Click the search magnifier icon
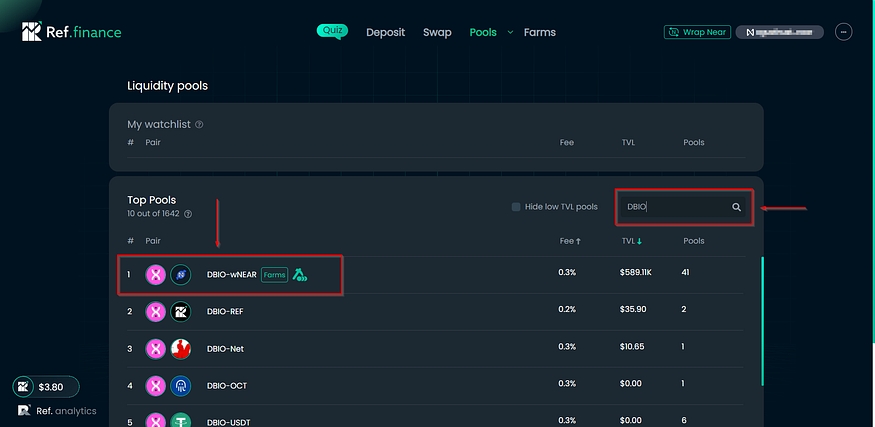Screen dimensions: 875x427 point(736,207)
